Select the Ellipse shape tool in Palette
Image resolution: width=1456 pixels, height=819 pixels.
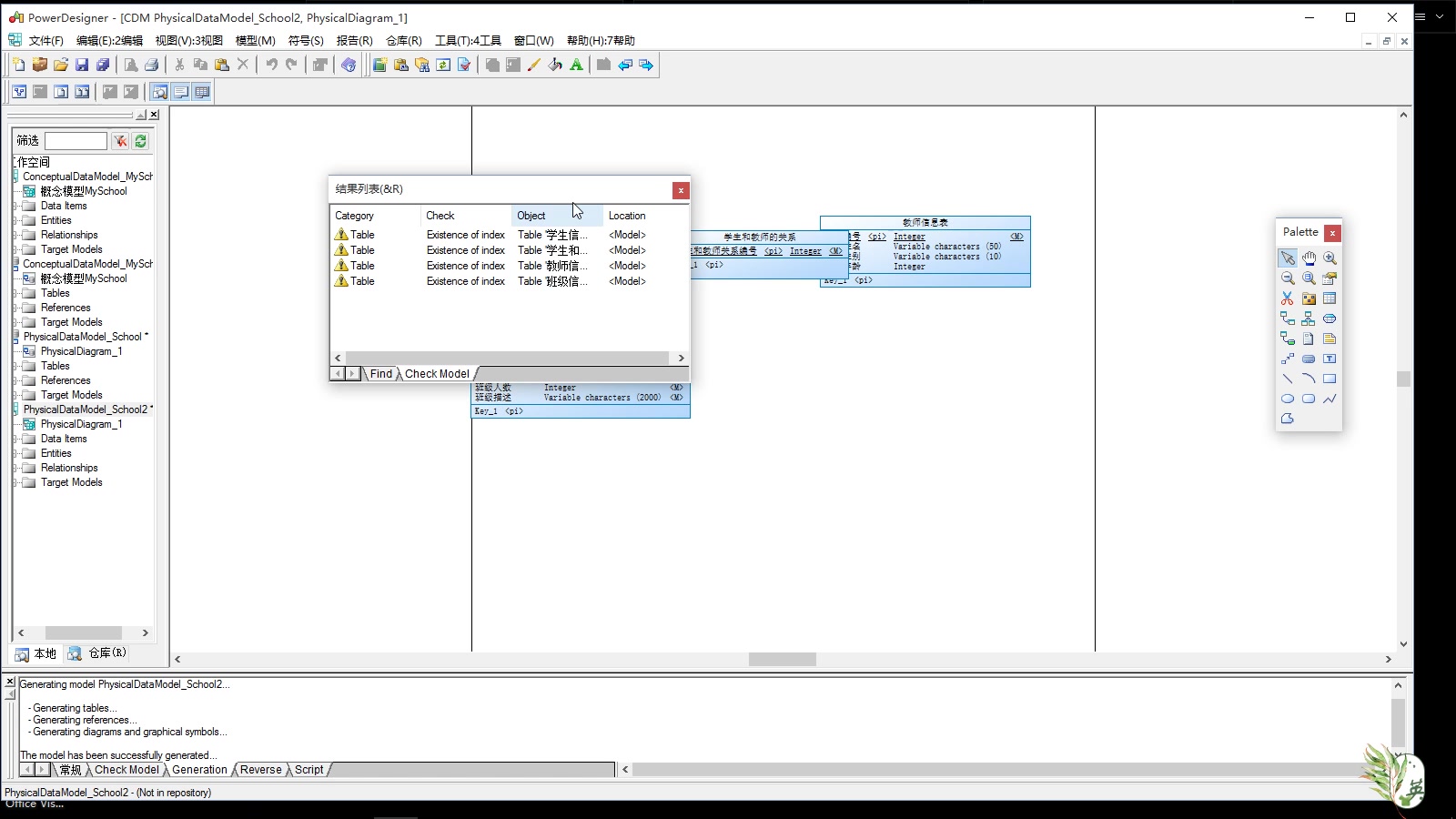(1288, 399)
